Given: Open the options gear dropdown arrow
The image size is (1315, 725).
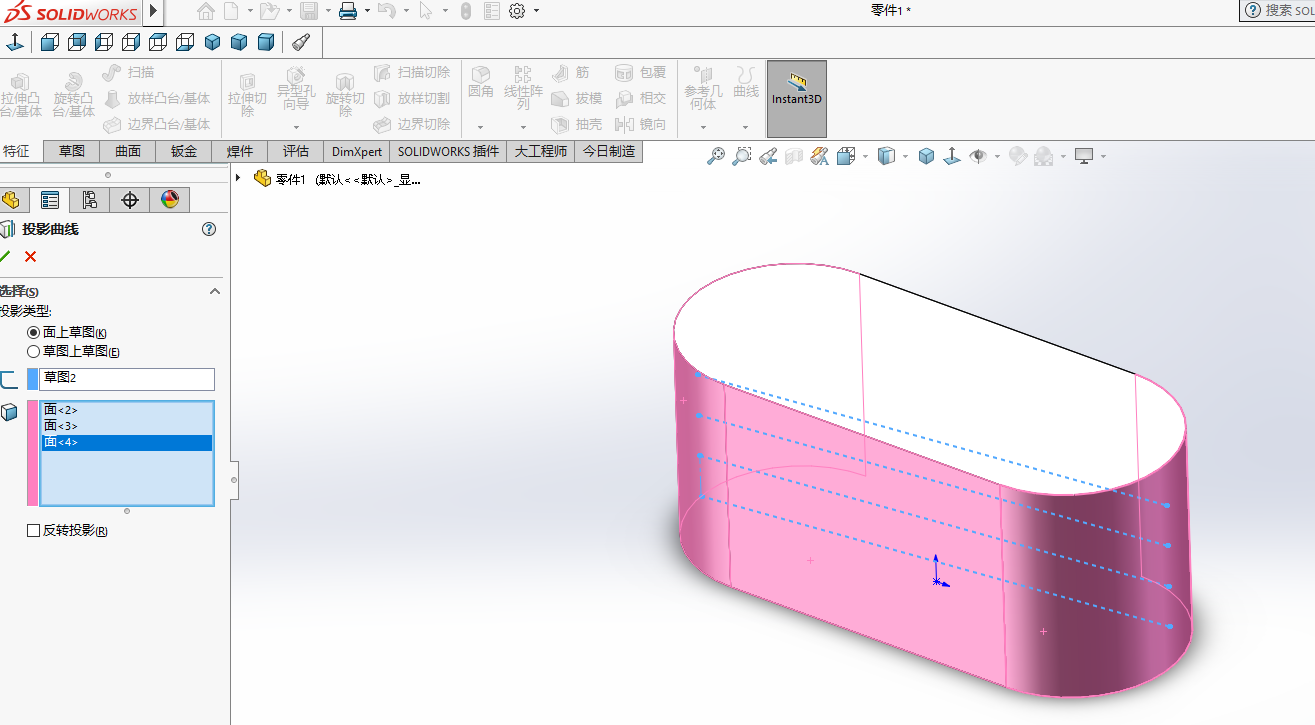Looking at the screenshot, I should pos(536,11).
